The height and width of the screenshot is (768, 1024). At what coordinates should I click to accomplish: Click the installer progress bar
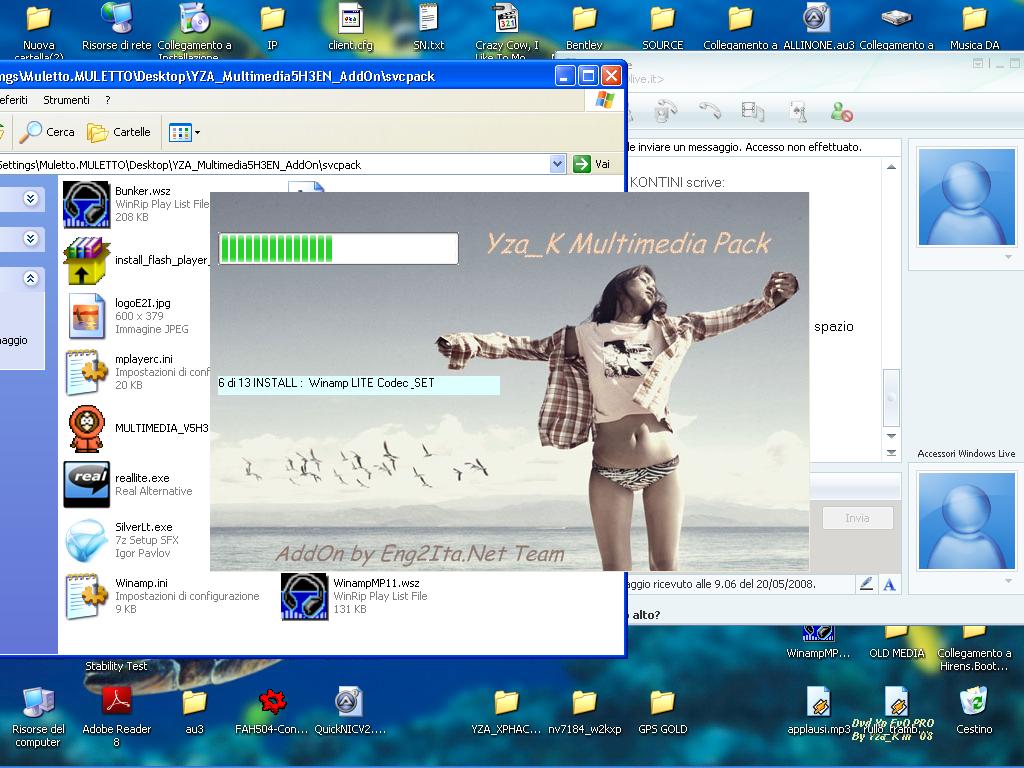click(x=338, y=249)
